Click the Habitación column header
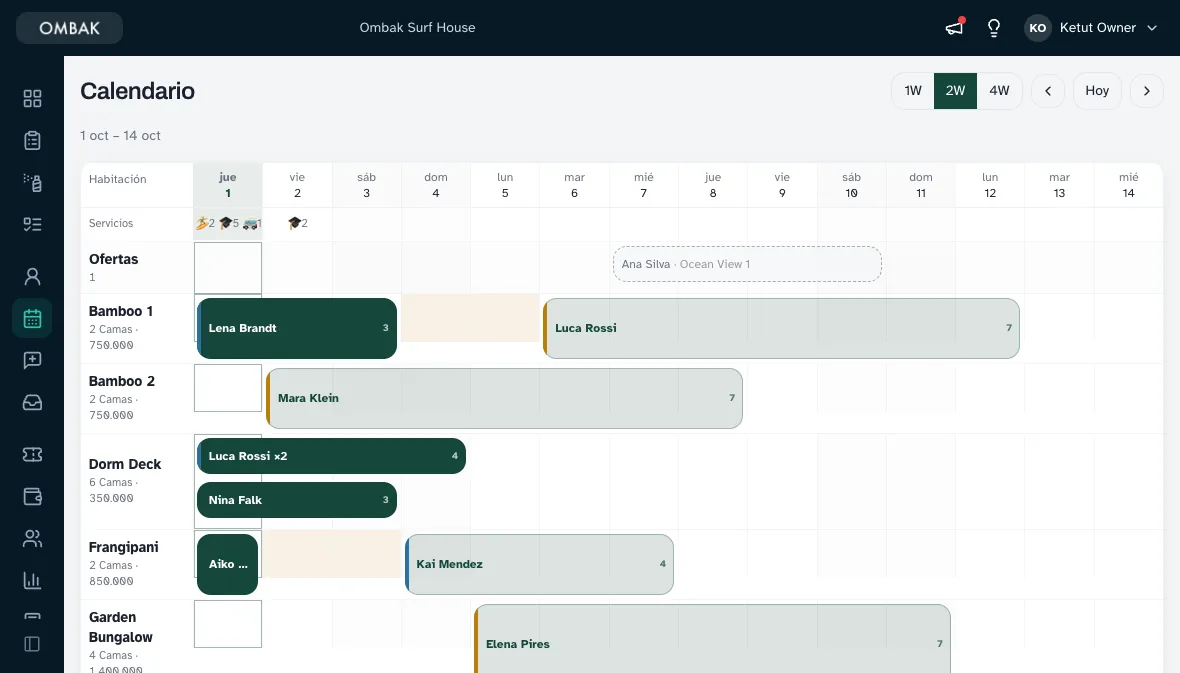This screenshot has width=1180, height=673. tap(117, 179)
